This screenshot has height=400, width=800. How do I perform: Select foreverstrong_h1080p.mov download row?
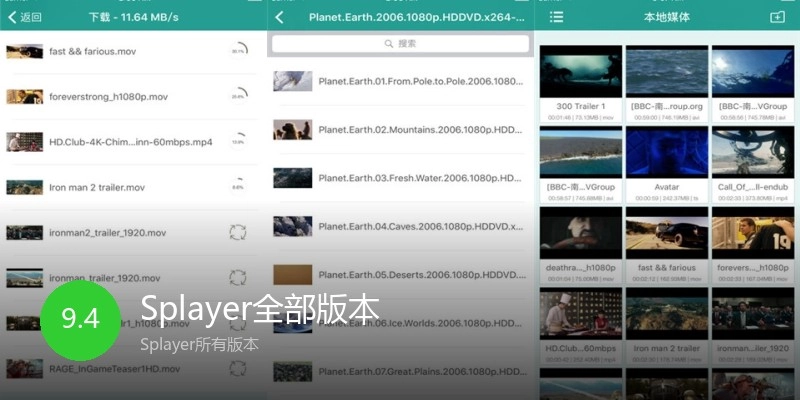[x=133, y=96]
